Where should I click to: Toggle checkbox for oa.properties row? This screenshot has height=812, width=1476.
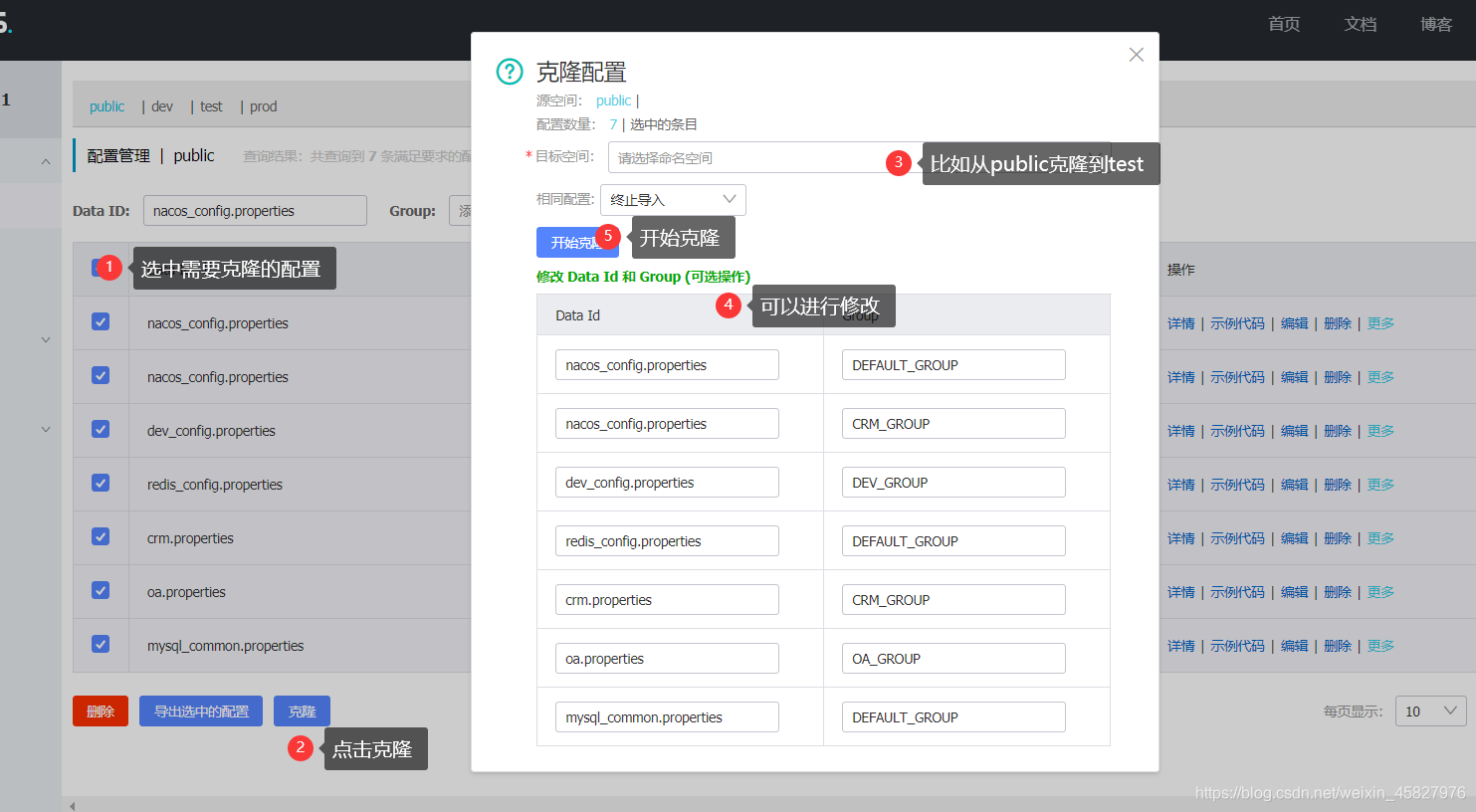coord(101,590)
